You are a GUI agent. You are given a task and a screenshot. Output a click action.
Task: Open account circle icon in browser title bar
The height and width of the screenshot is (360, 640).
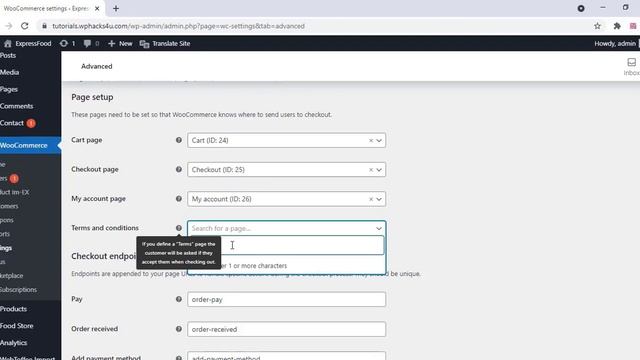581,8
